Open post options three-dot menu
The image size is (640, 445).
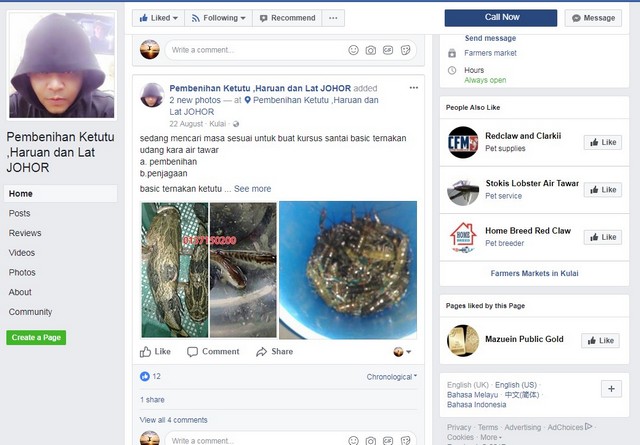coord(414,88)
